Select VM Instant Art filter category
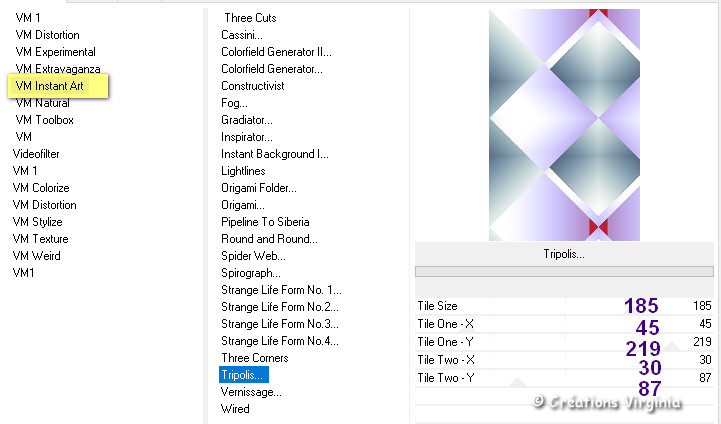The image size is (721, 424). pos(50,86)
